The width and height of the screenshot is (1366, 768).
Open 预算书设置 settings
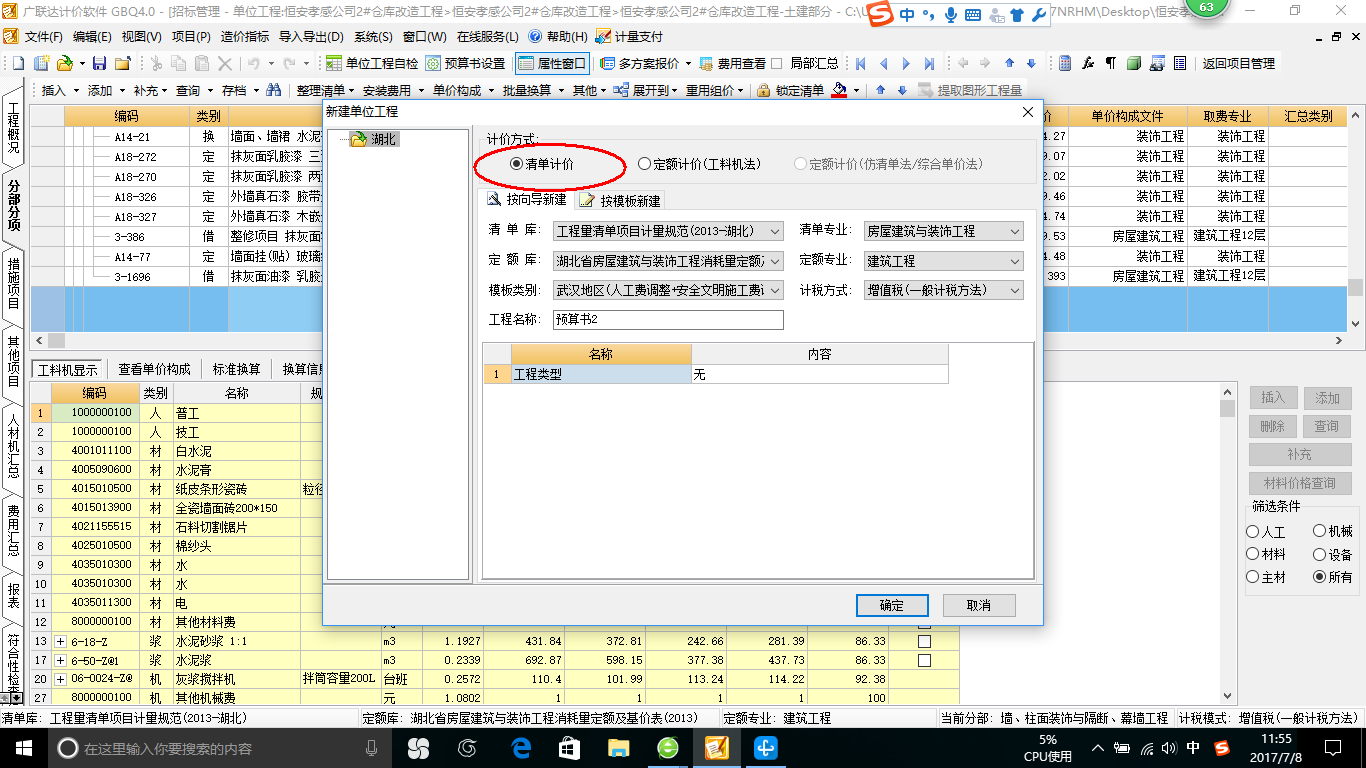tap(465, 63)
